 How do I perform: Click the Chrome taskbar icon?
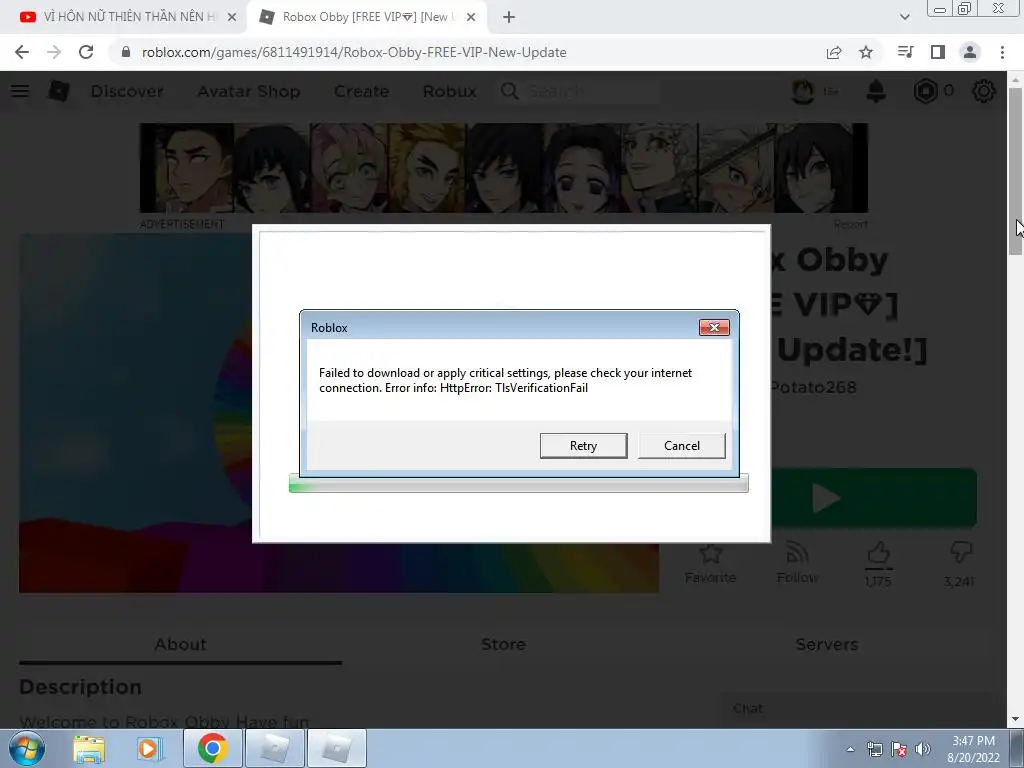[212, 748]
